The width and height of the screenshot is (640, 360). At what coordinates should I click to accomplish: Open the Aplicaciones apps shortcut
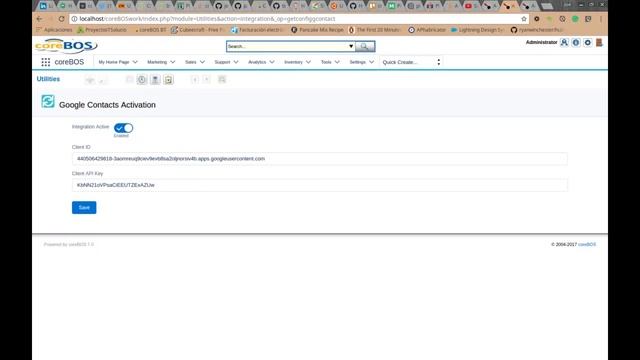pyautogui.click(x=54, y=30)
